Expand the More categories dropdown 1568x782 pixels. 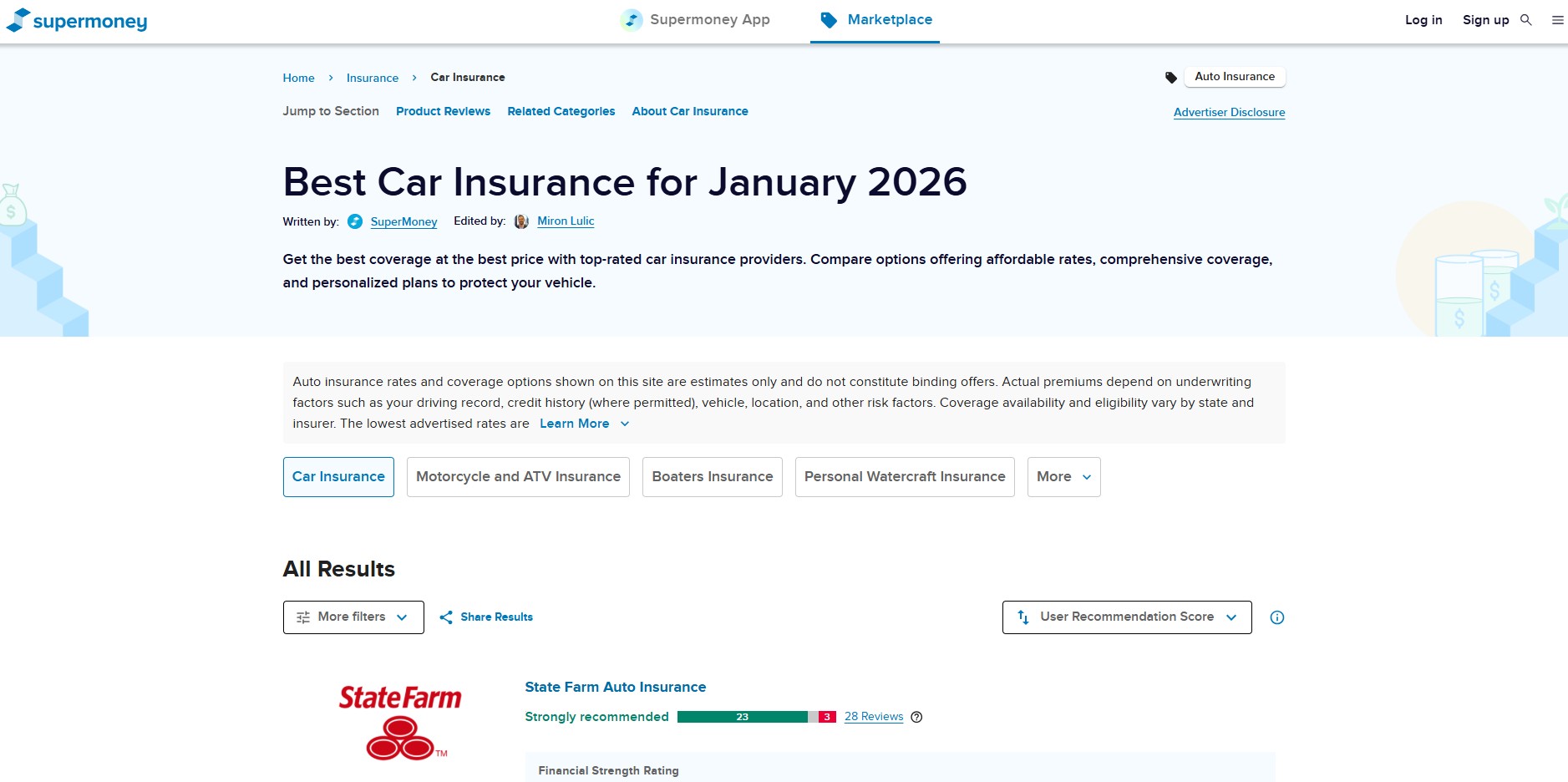pyautogui.click(x=1063, y=477)
